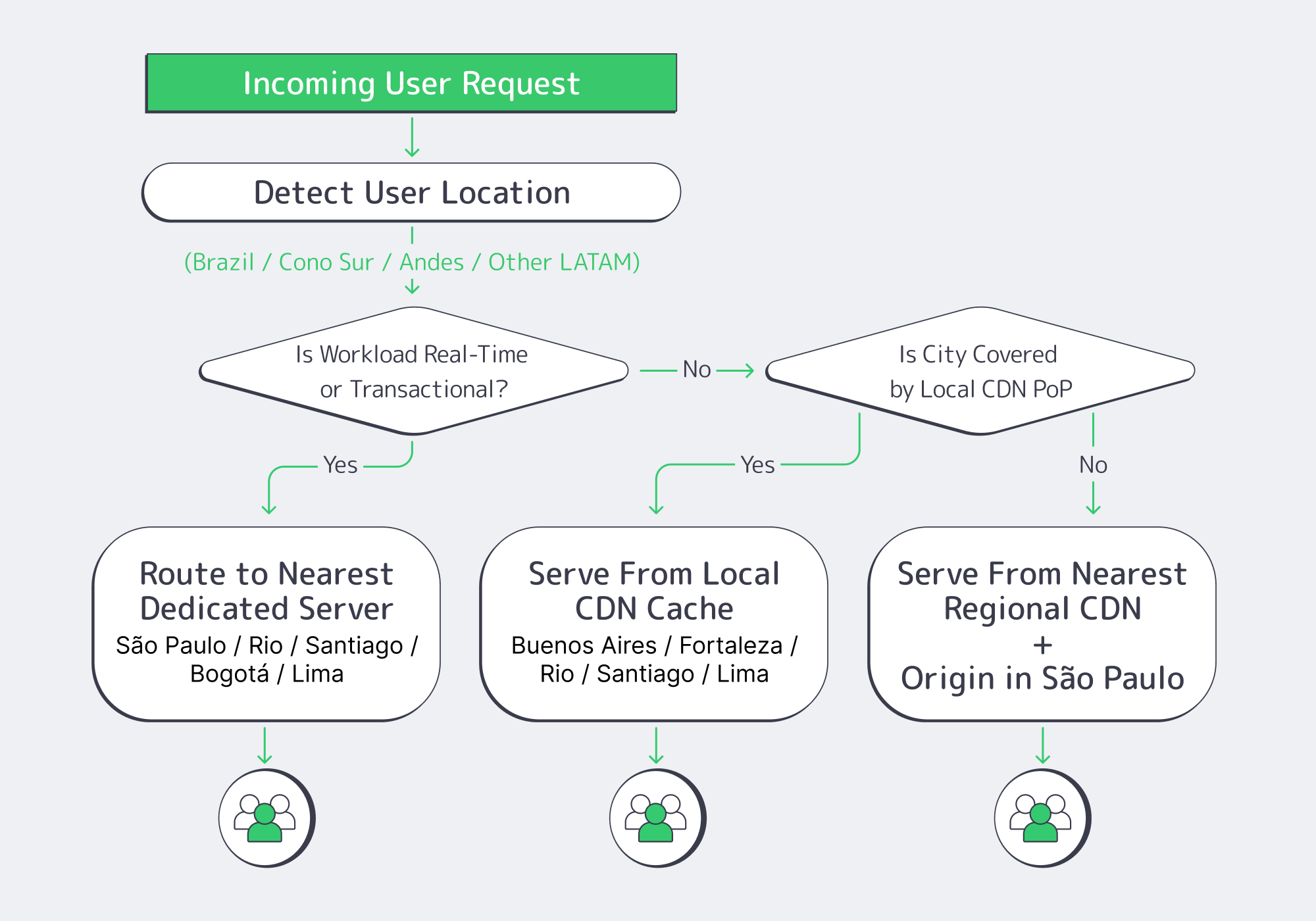Image resolution: width=1316 pixels, height=921 pixels.
Task: Select the Is Workload Real-Time or Transactional diamond
Action: click(412, 372)
